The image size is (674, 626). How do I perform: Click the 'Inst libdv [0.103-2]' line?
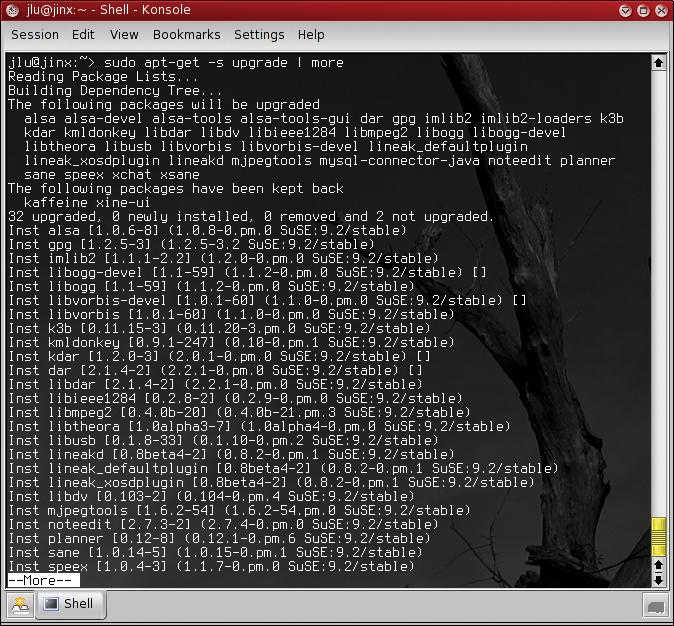(x=211, y=497)
